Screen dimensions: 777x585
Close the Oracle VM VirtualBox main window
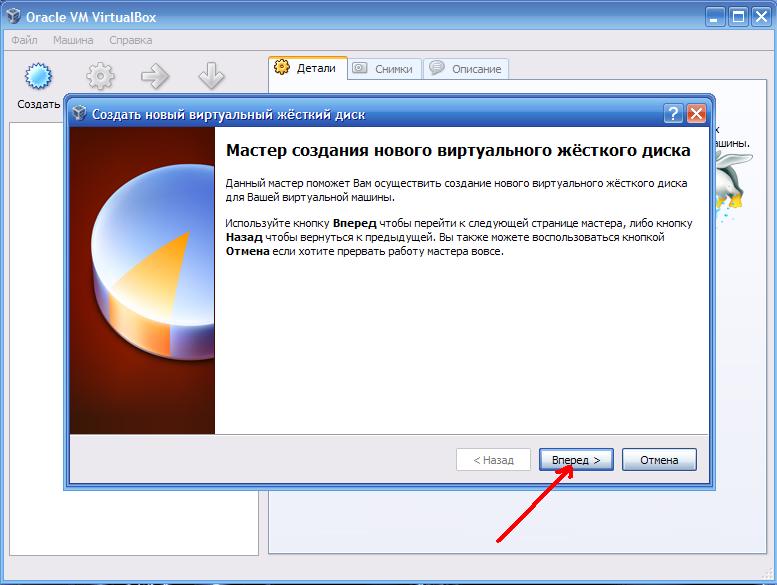761,17
